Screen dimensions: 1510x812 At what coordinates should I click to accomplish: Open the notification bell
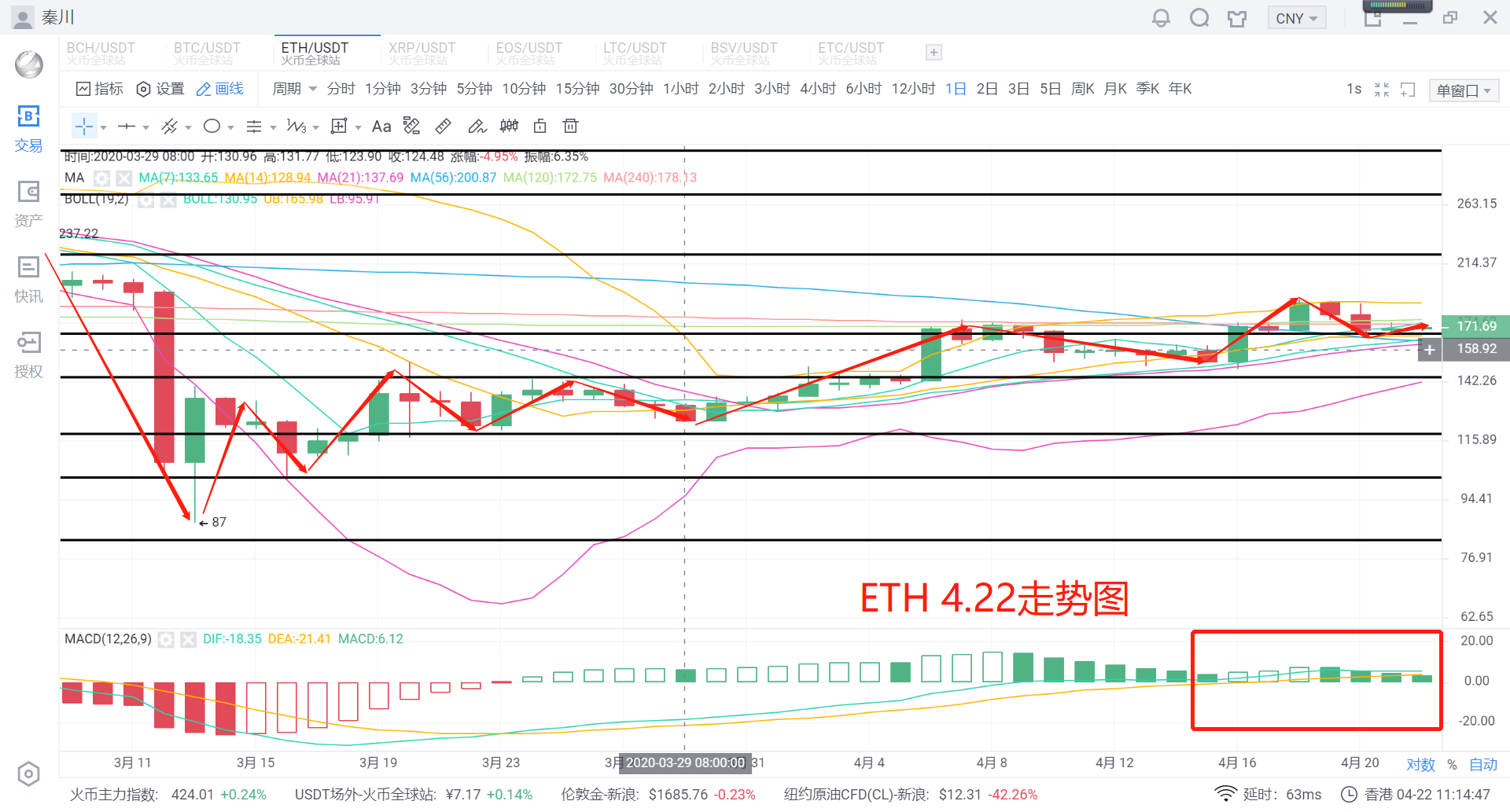pyautogui.click(x=1161, y=18)
